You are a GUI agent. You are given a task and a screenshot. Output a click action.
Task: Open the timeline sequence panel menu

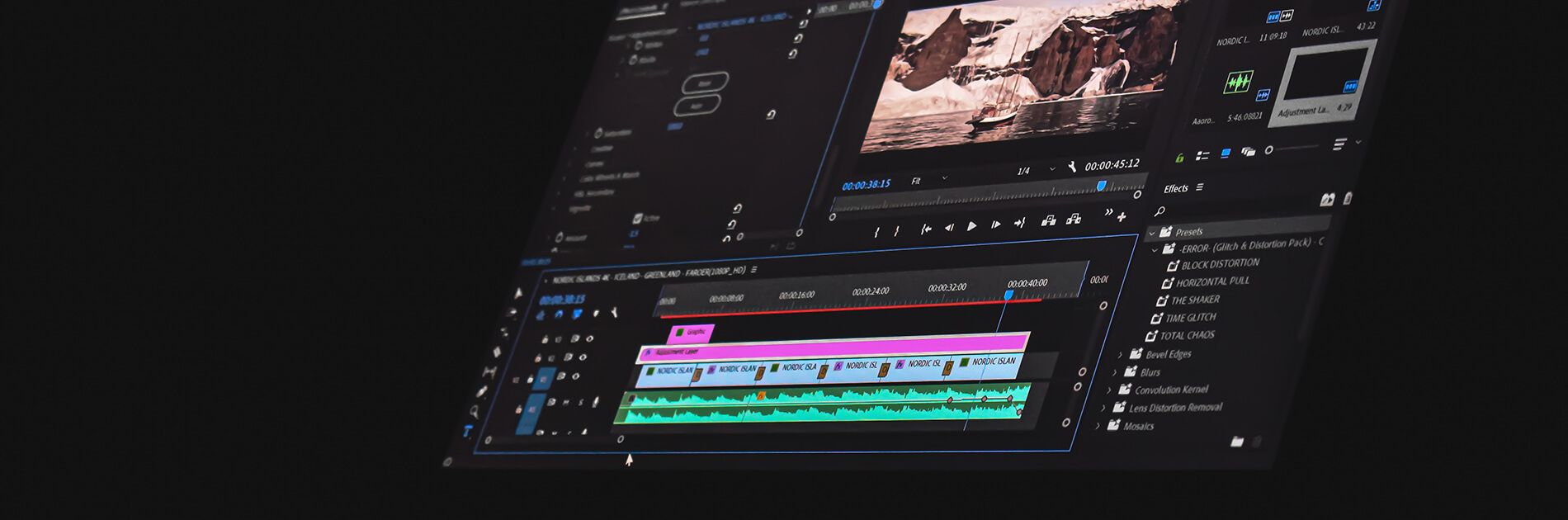click(x=753, y=270)
